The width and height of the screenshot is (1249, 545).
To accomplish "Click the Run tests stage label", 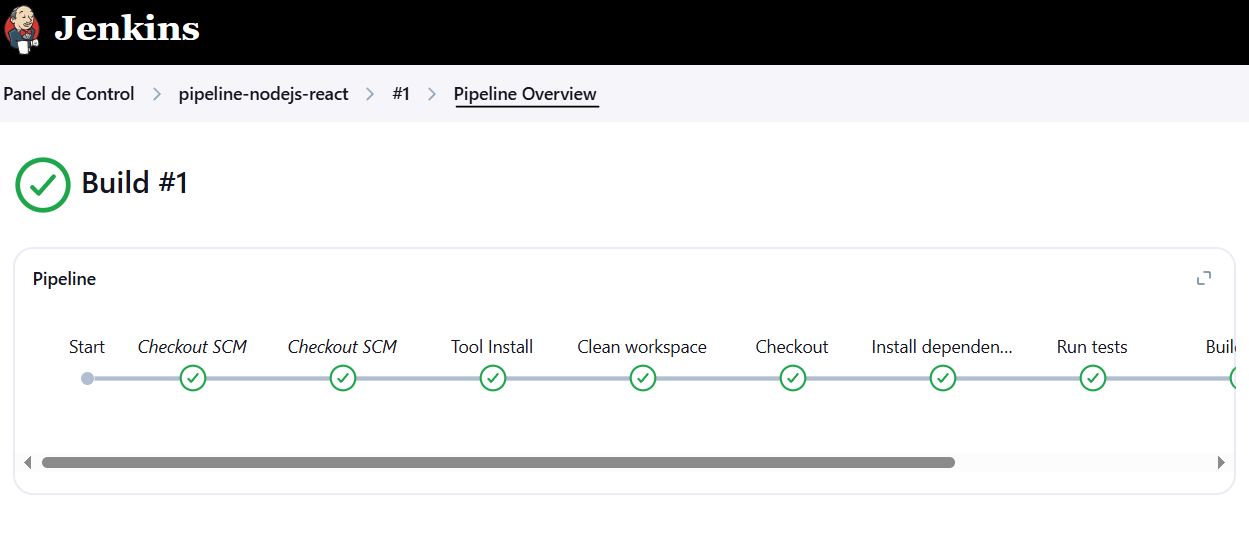I will pyautogui.click(x=1092, y=347).
